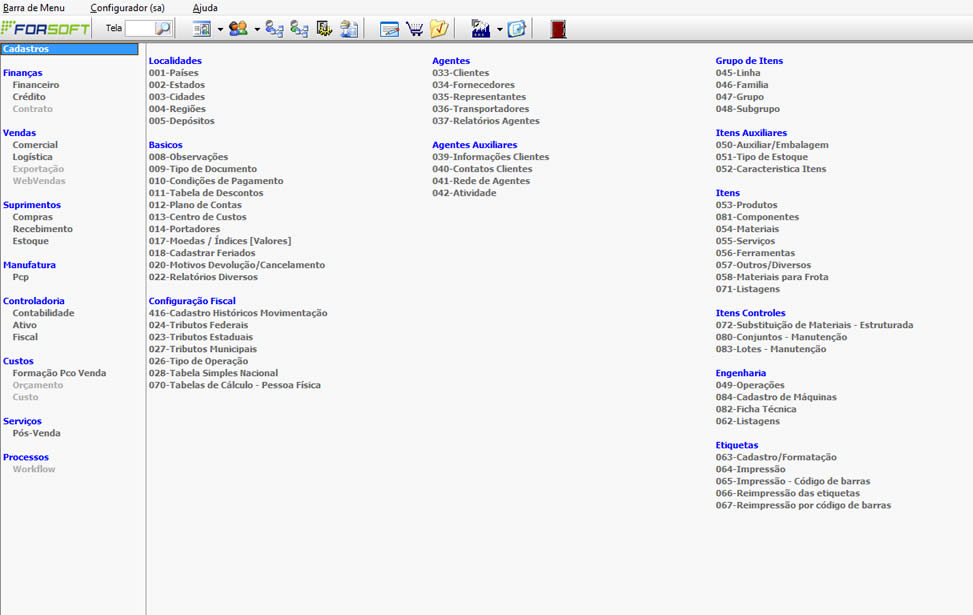Open the Barra de Menu menu
The height and width of the screenshot is (615, 973).
click(34, 8)
